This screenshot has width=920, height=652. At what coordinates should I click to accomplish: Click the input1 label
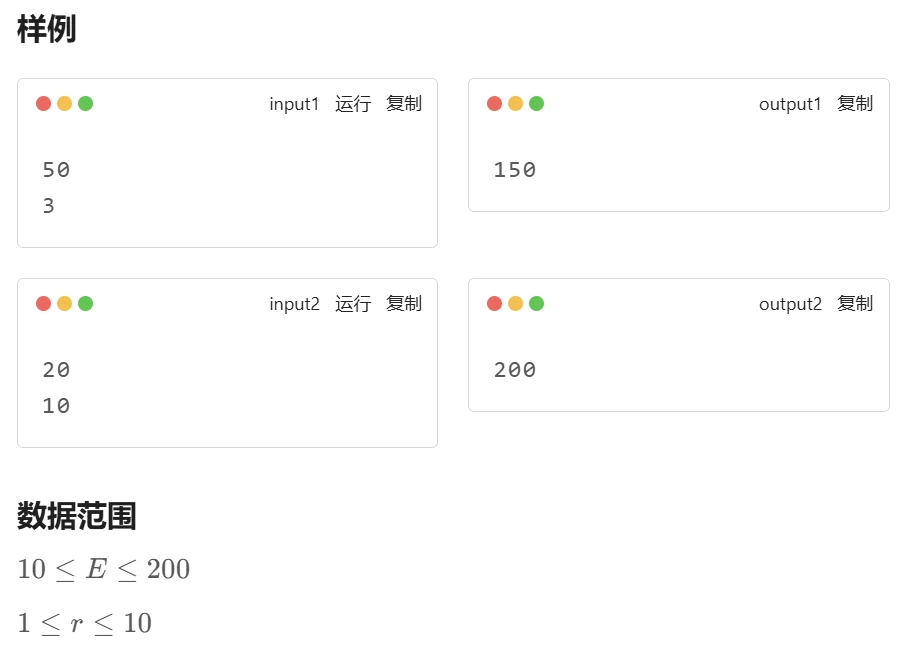[x=294, y=104]
